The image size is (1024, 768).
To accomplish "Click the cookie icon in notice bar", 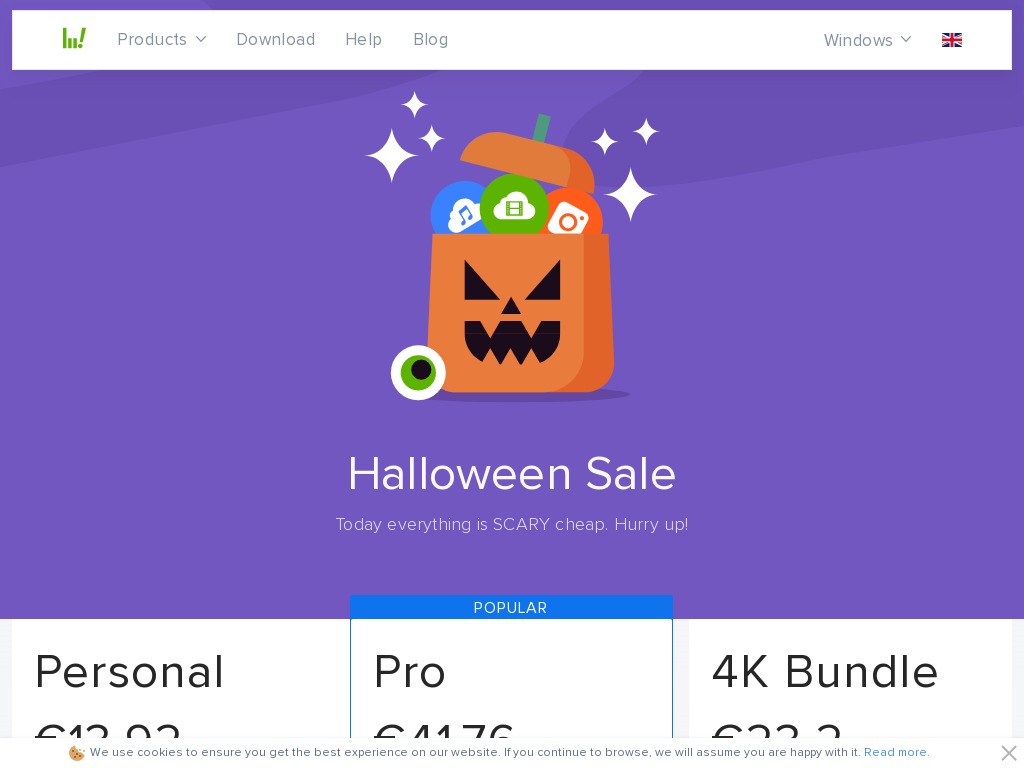I will (x=76, y=753).
